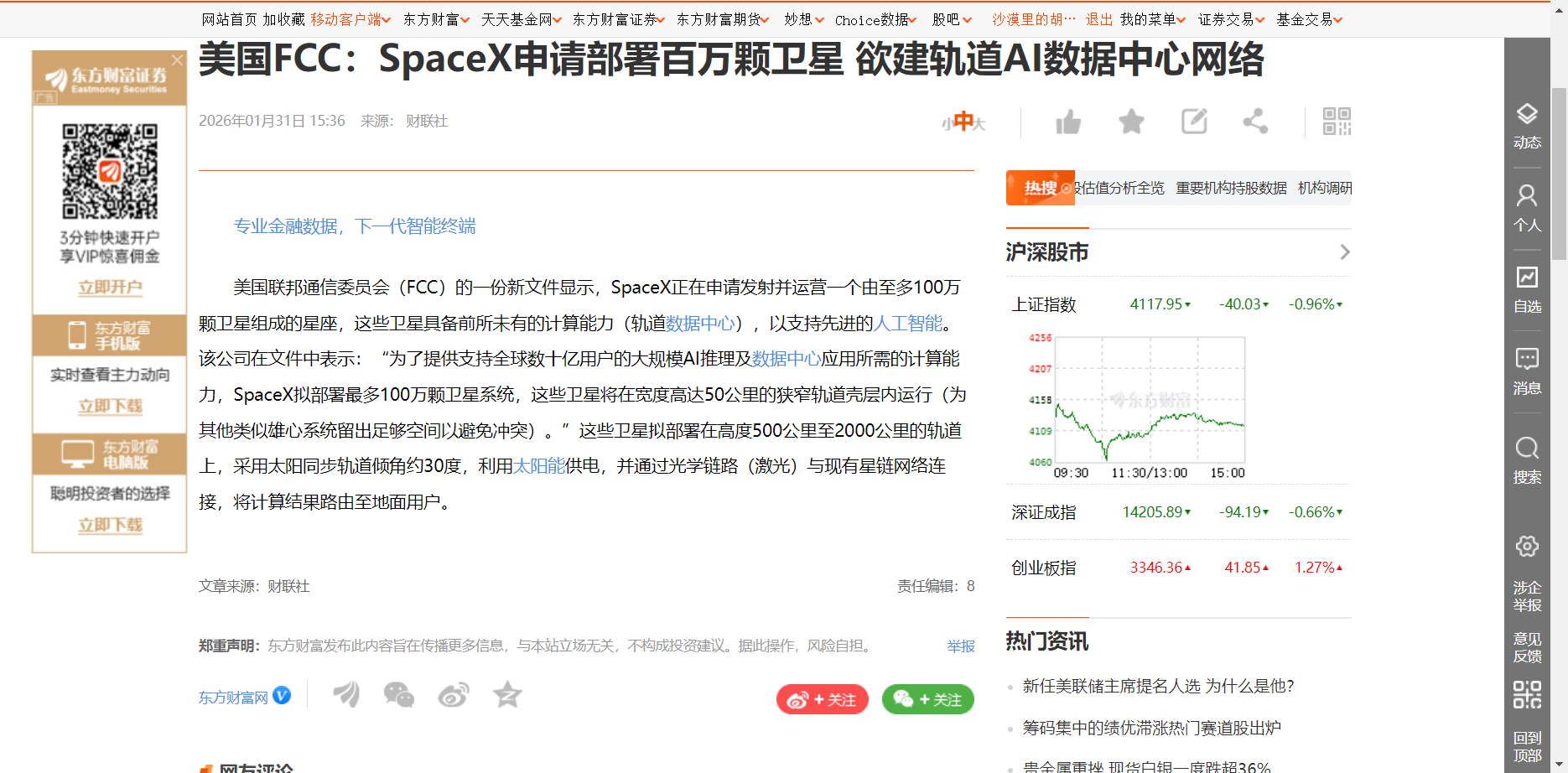Share the article via share icon
The image size is (1568, 773).
point(1255,122)
